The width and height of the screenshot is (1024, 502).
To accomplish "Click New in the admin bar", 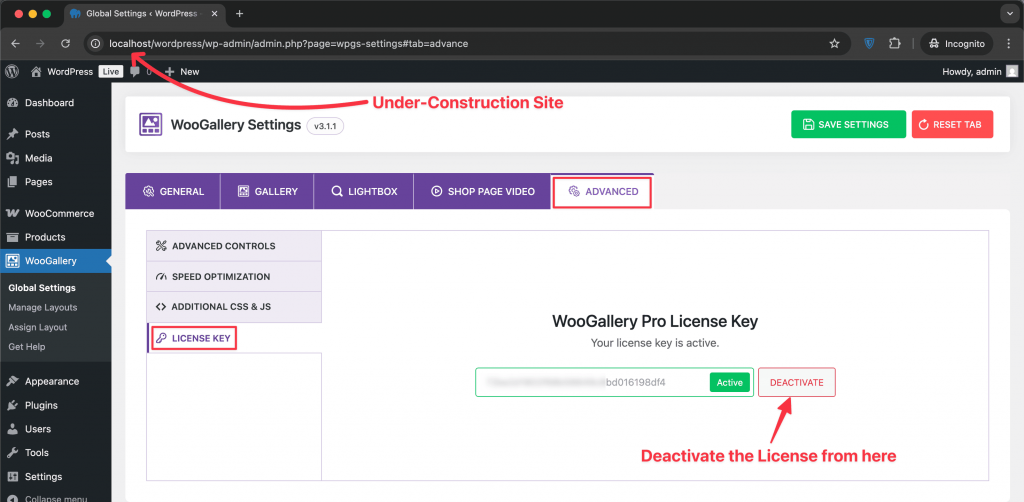I will (182, 71).
